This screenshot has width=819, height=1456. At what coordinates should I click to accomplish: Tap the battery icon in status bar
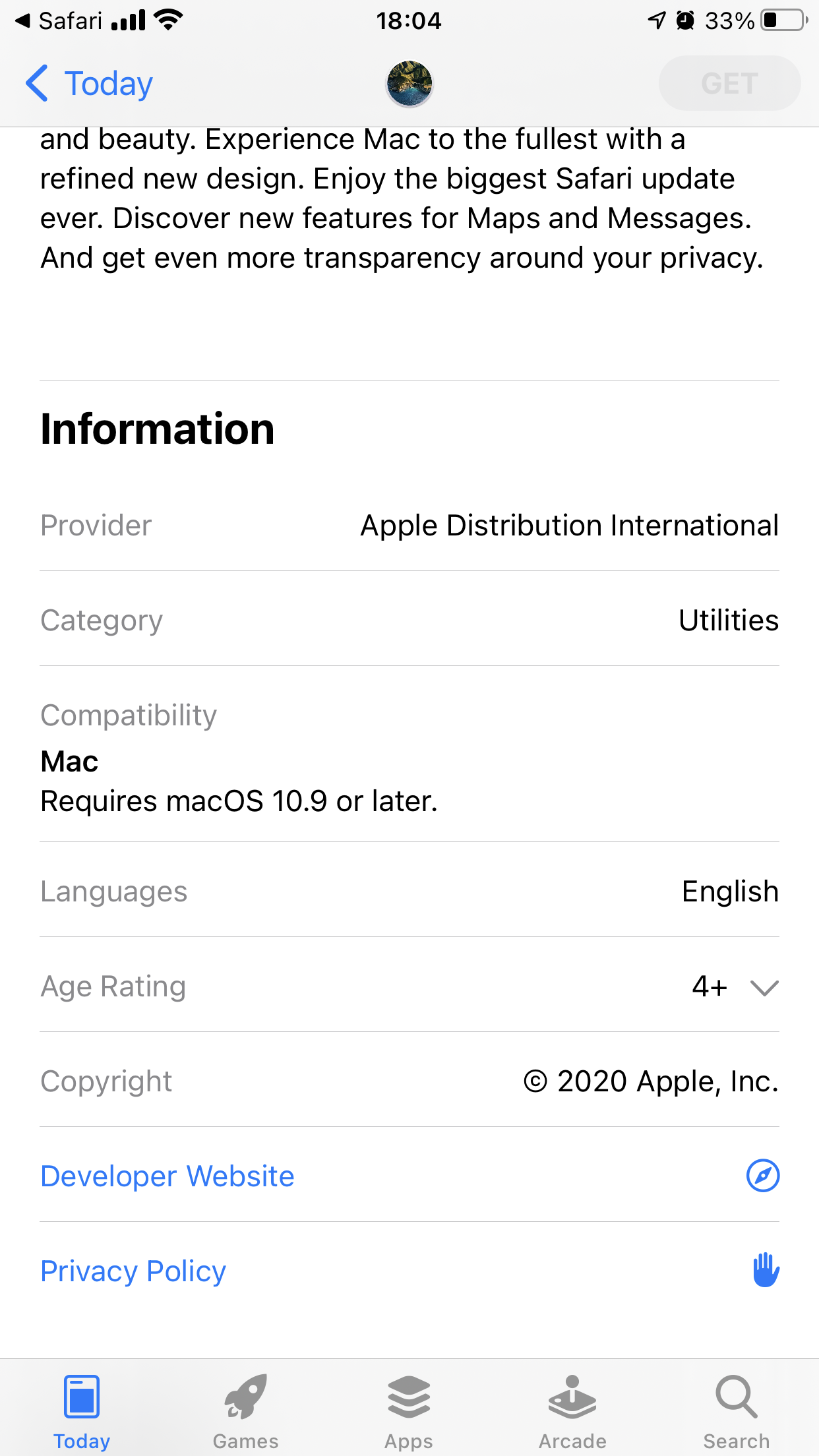point(783,20)
